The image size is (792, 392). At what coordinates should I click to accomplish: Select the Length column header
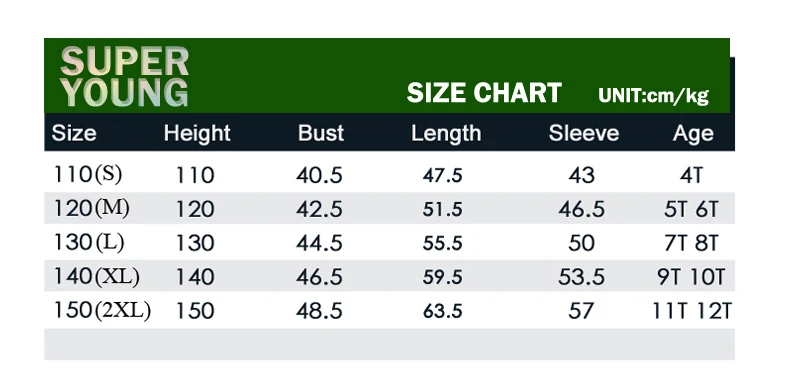tap(446, 134)
